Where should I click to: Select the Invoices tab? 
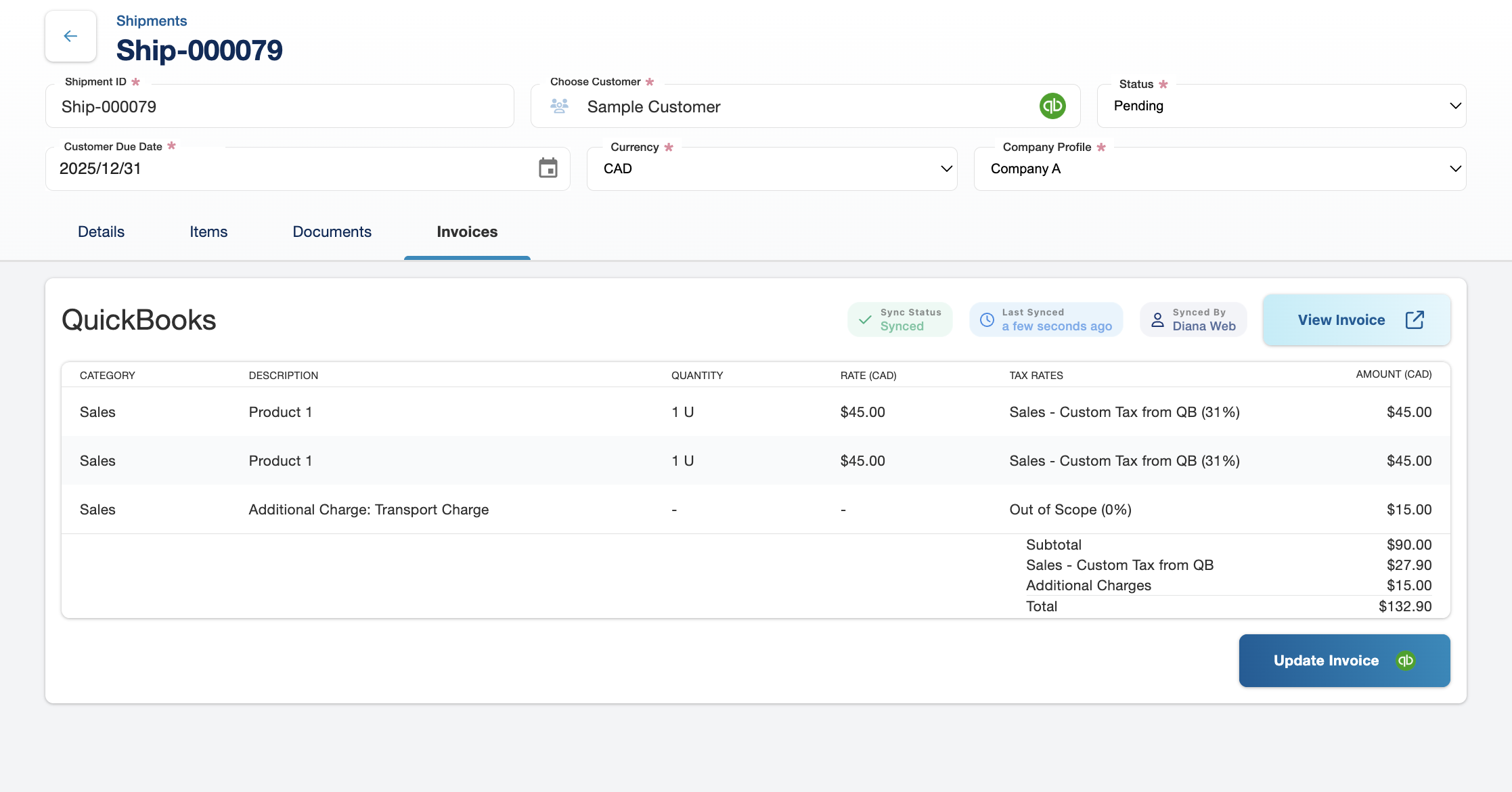click(x=467, y=232)
